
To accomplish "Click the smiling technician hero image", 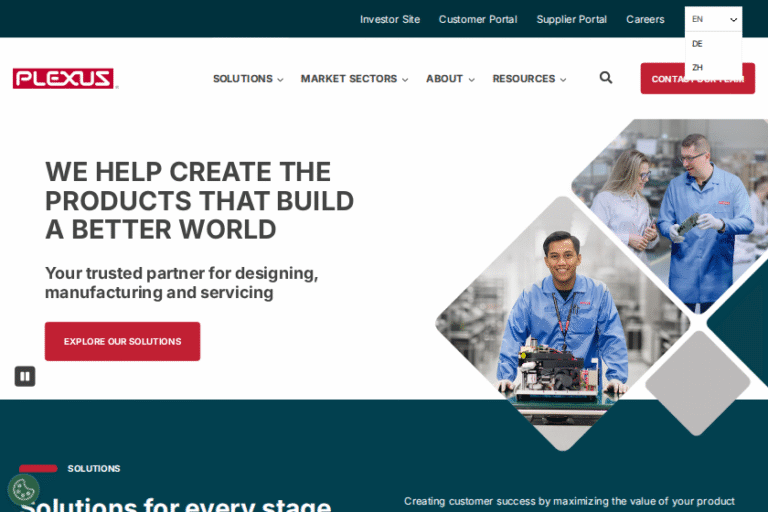I will (x=563, y=323).
